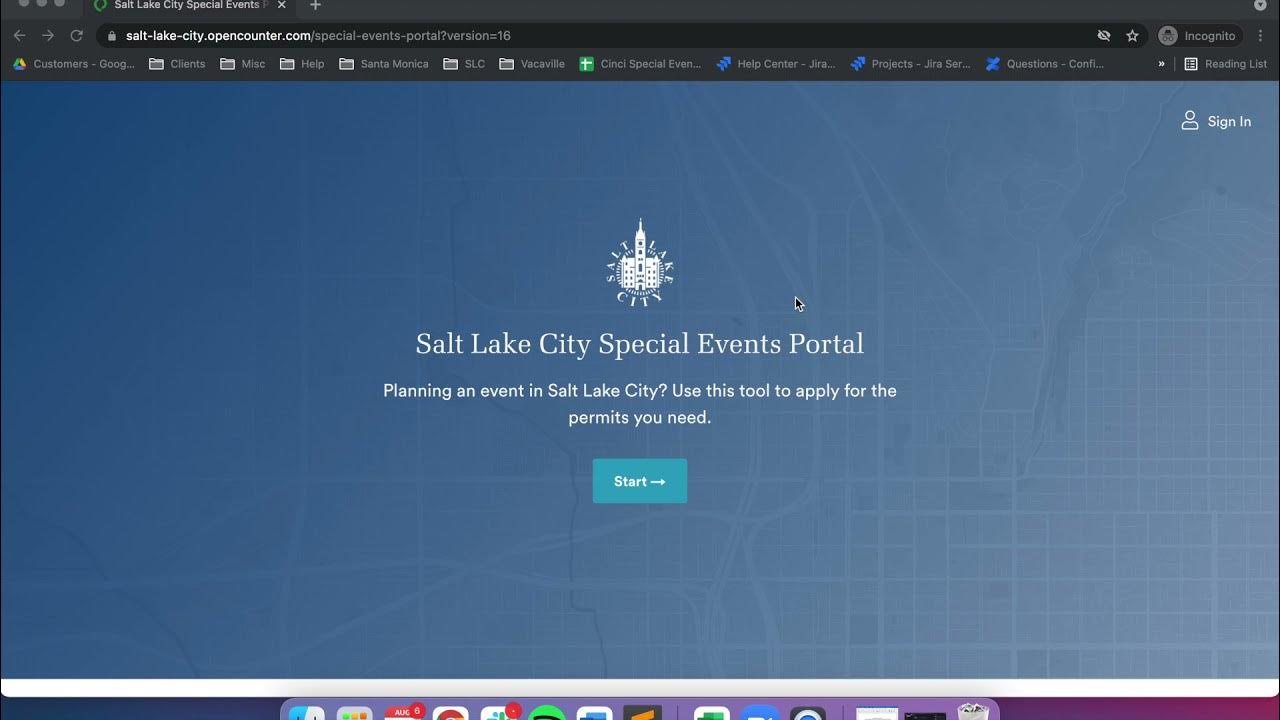Open the Clients bookmark folder

(x=177, y=64)
